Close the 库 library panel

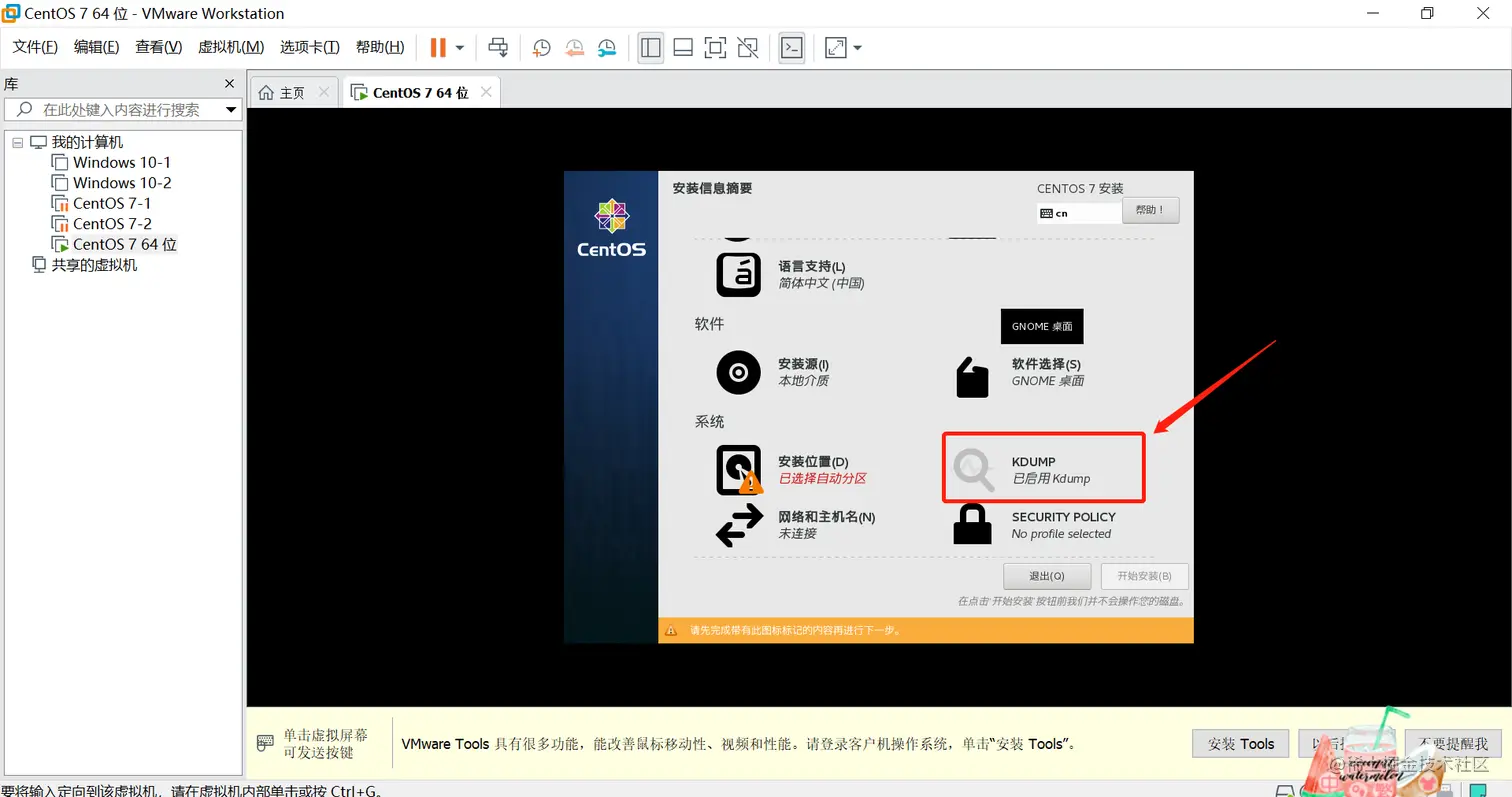[x=230, y=84]
